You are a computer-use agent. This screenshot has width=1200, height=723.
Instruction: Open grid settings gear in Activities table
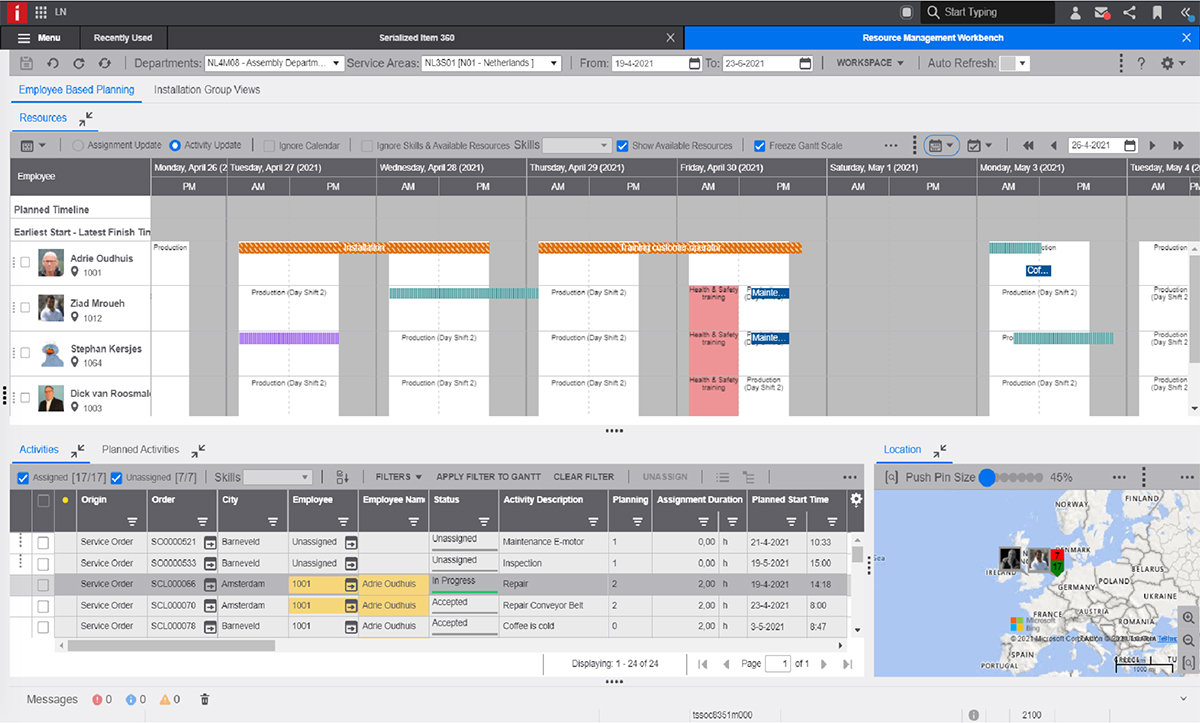pos(856,499)
